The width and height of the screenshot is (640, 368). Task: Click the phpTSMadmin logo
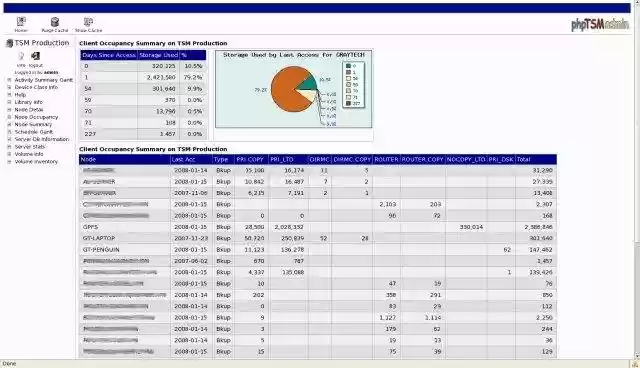(600, 24)
